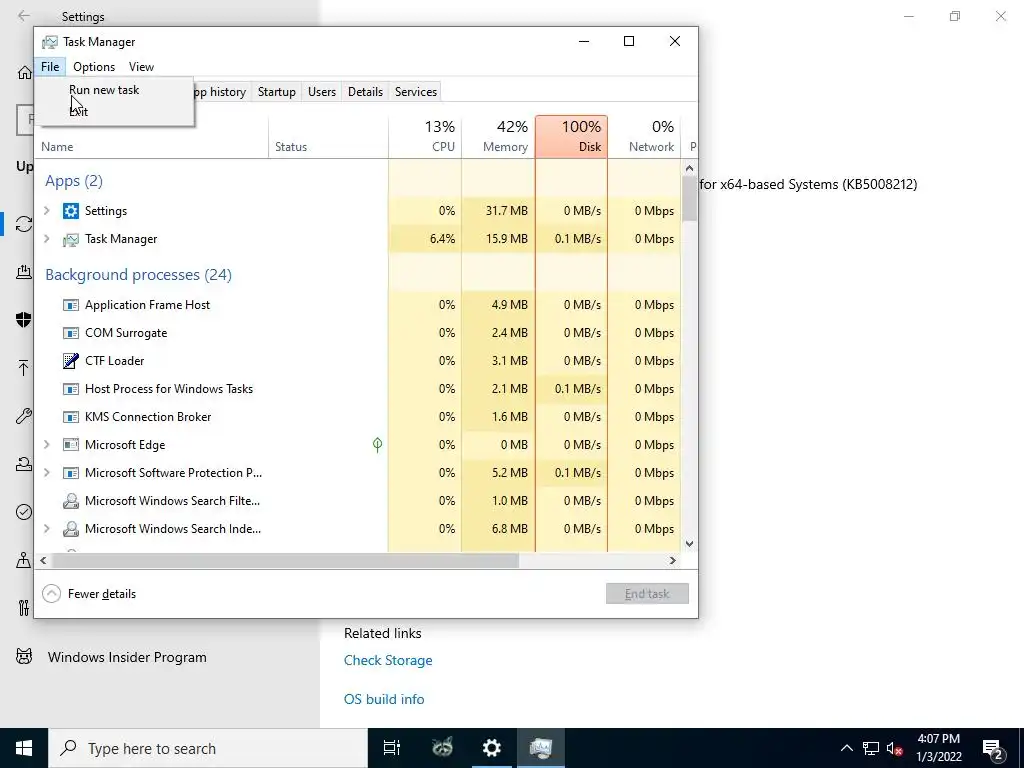Viewport: 1024px width, 768px height.
Task: Open the Check Storage link in Settings
Action: point(388,660)
